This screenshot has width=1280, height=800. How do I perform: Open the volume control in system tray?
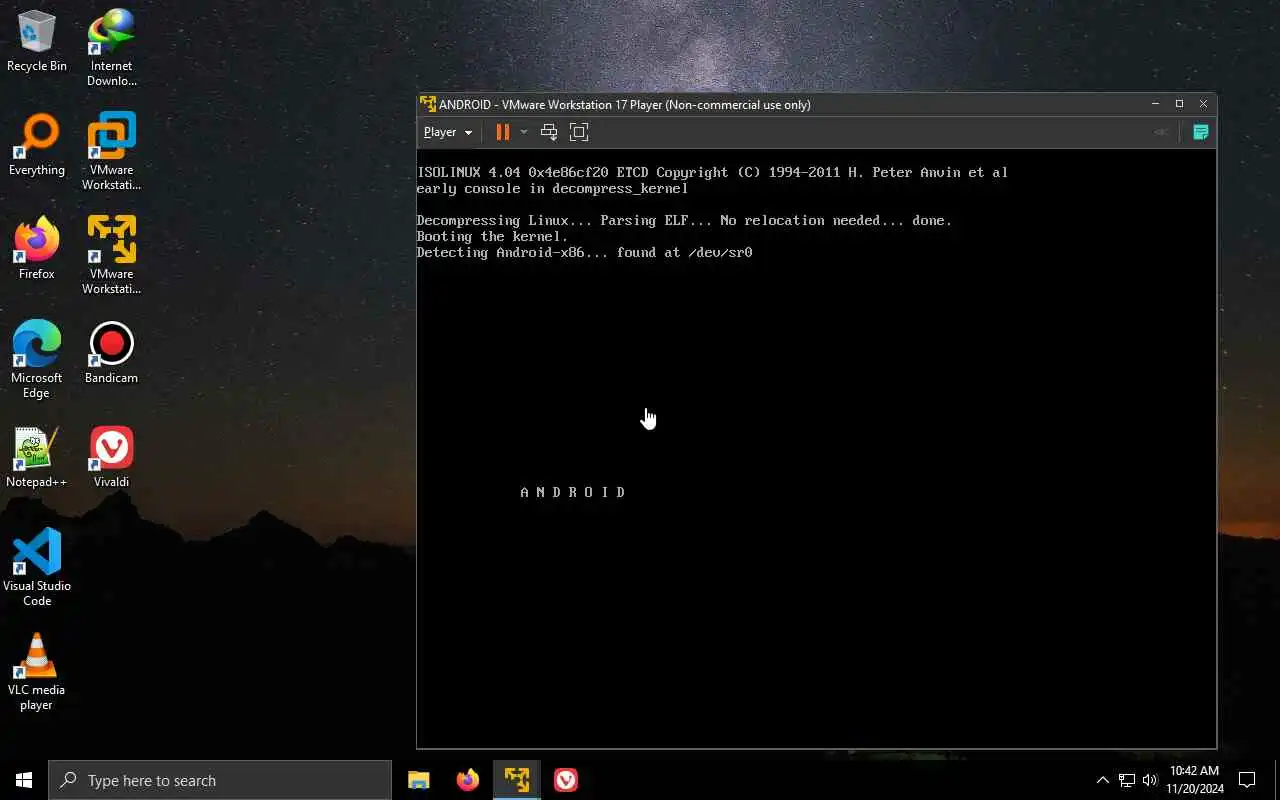pos(1150,780)
